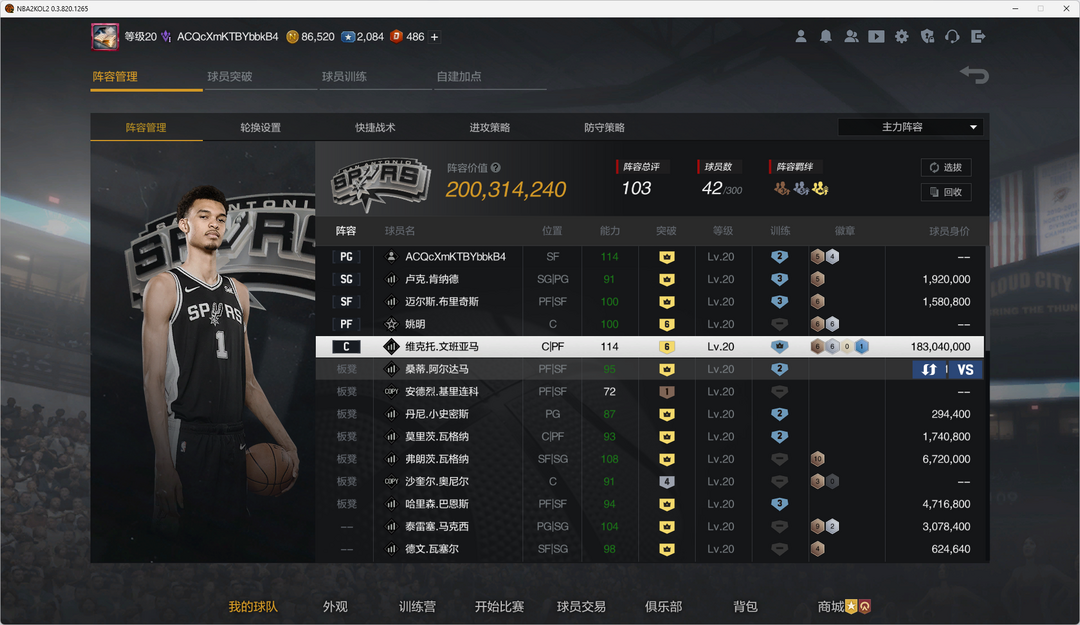The image size is (1080, 625).
Task: Select player row 桑蒂.阿尔达马
Action: (650, 369)
